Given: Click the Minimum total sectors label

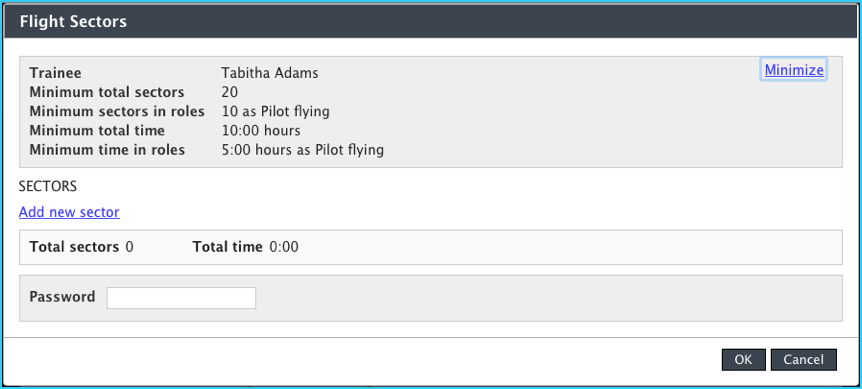Looking at the screenshot, I should click(107, 92).
